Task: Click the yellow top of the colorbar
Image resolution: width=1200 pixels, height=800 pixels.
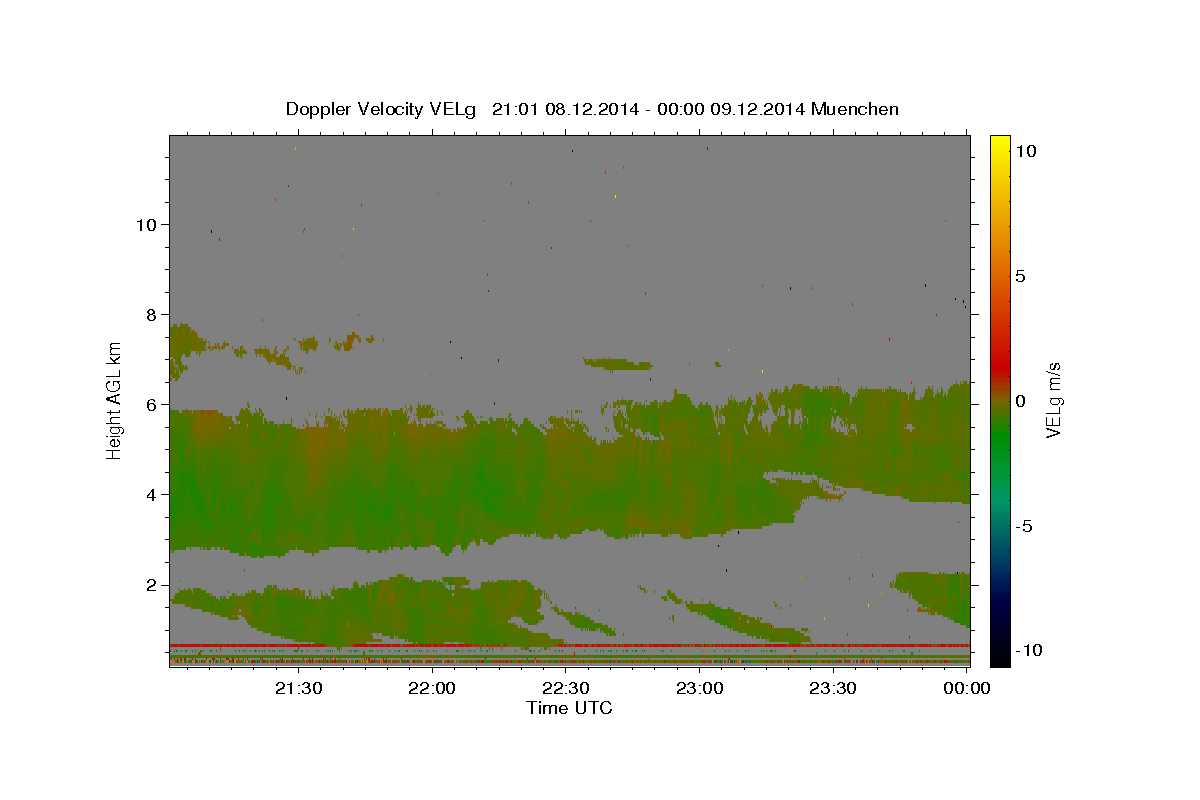Action: point(1000,145)
